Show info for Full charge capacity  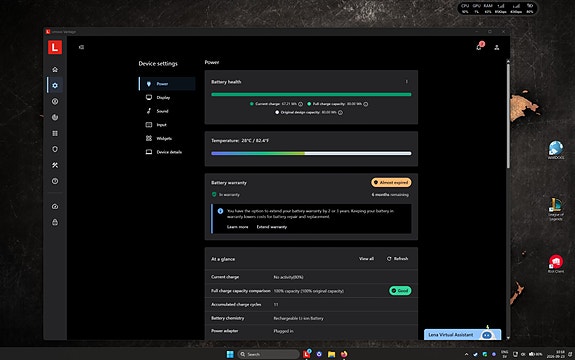366,104
